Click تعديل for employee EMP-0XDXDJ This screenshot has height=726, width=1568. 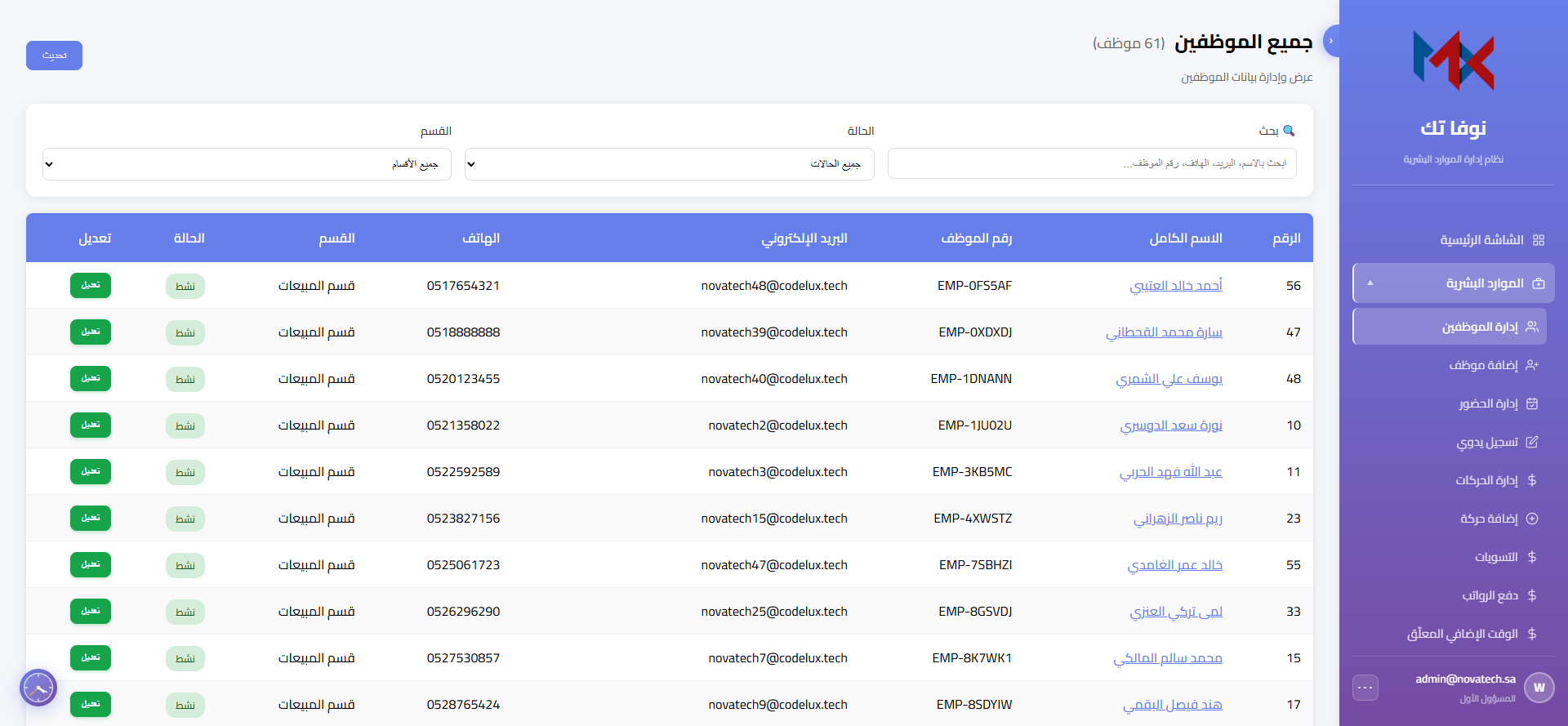(91, 332)
